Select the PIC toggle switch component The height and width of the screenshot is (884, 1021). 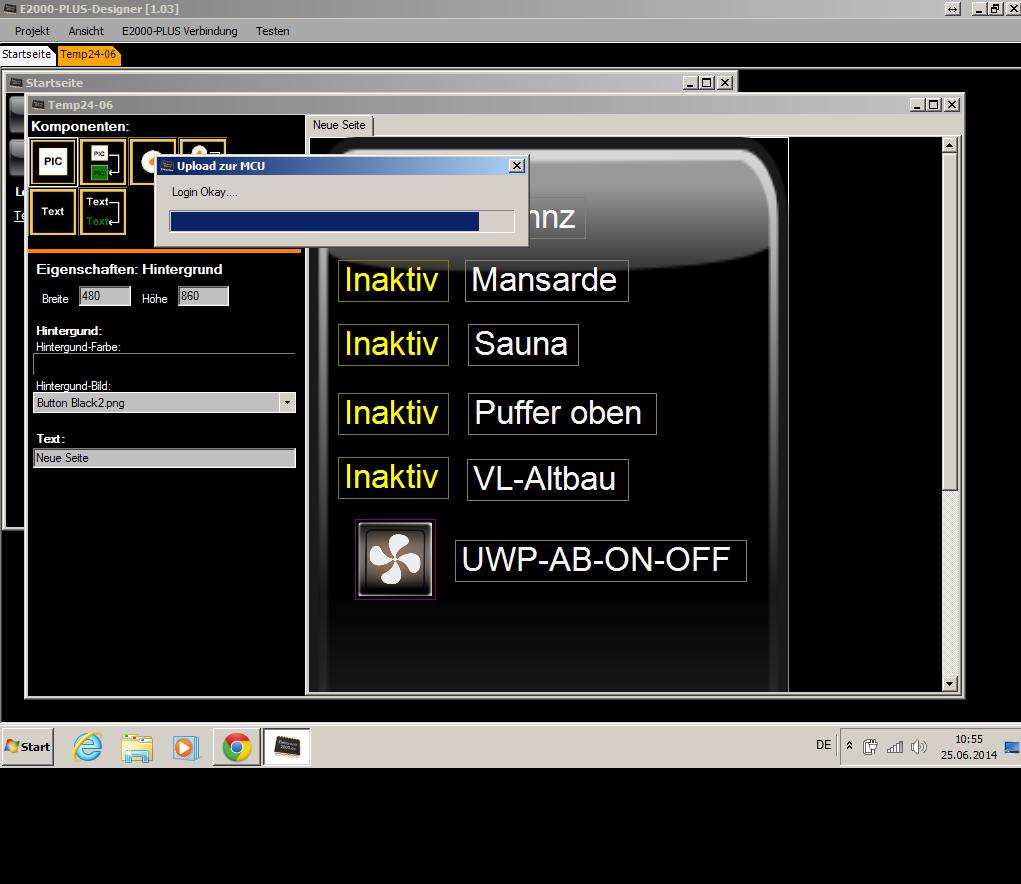tap(101, 162)
